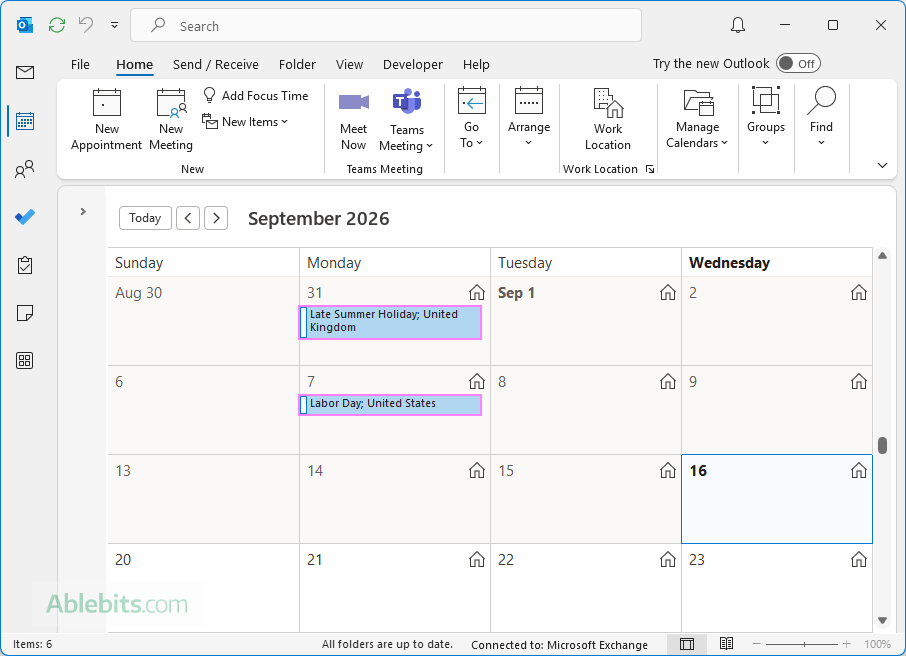Screen dimensions: 906x656
Task: Expand Manage Calendars dropdown
Action: point(697,118)
